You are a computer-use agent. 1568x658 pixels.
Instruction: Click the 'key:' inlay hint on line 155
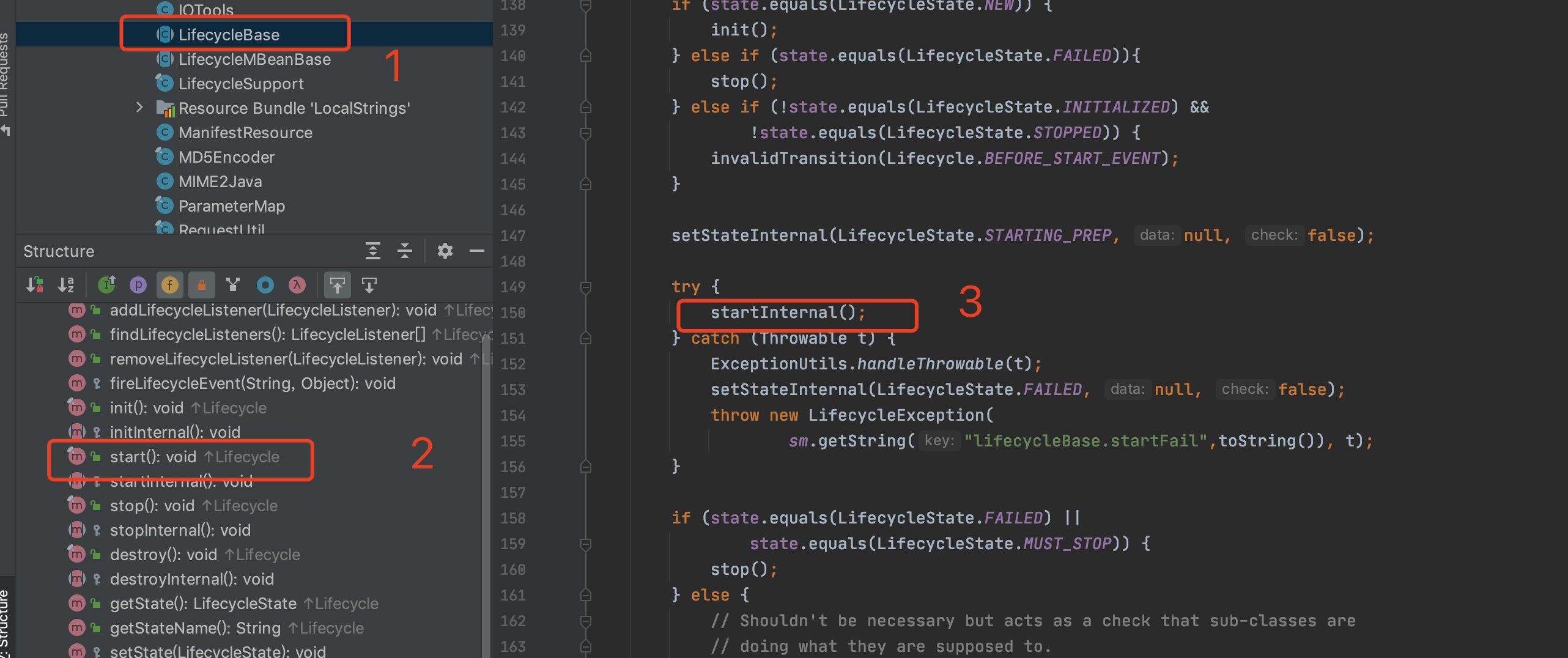pos(939,440)
